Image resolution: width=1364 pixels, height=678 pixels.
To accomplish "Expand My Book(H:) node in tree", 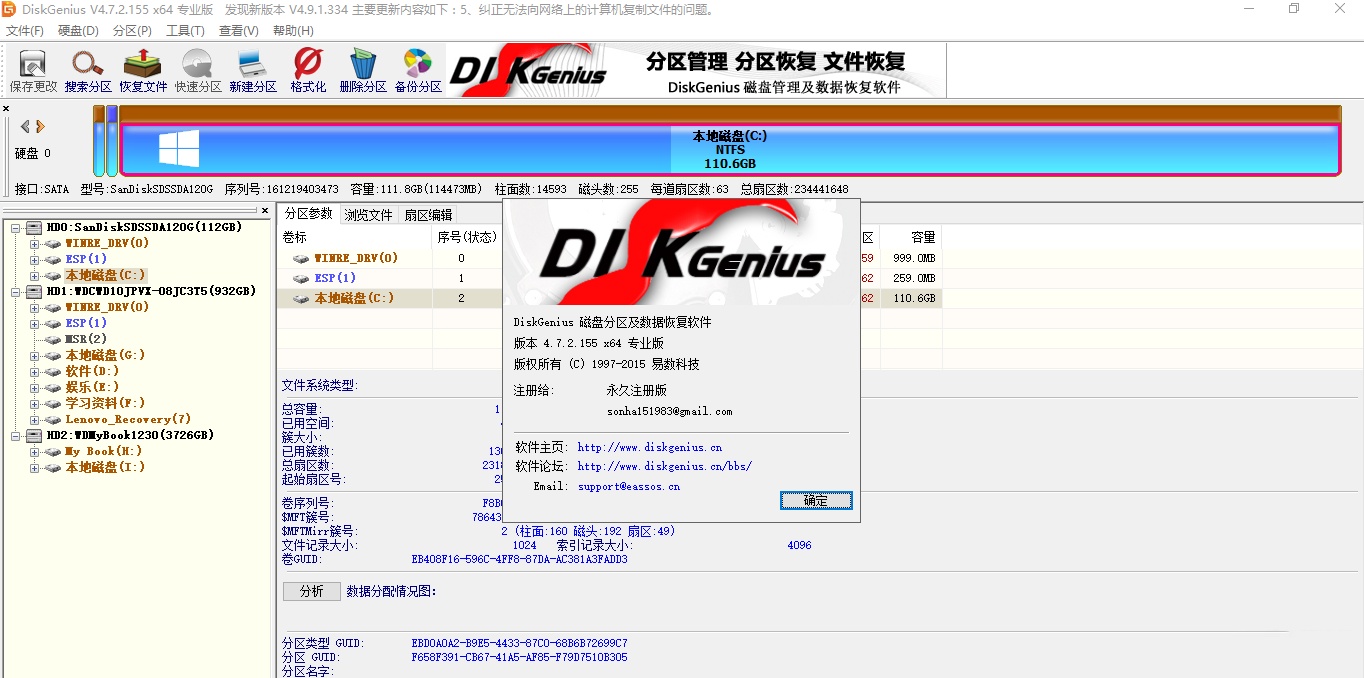I will 35,451.
